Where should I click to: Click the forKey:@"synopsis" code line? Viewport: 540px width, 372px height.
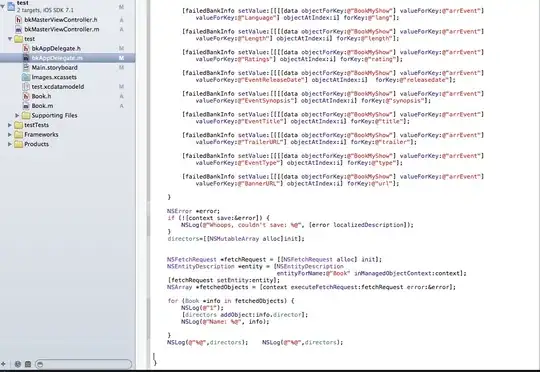[x=313, y=101]
